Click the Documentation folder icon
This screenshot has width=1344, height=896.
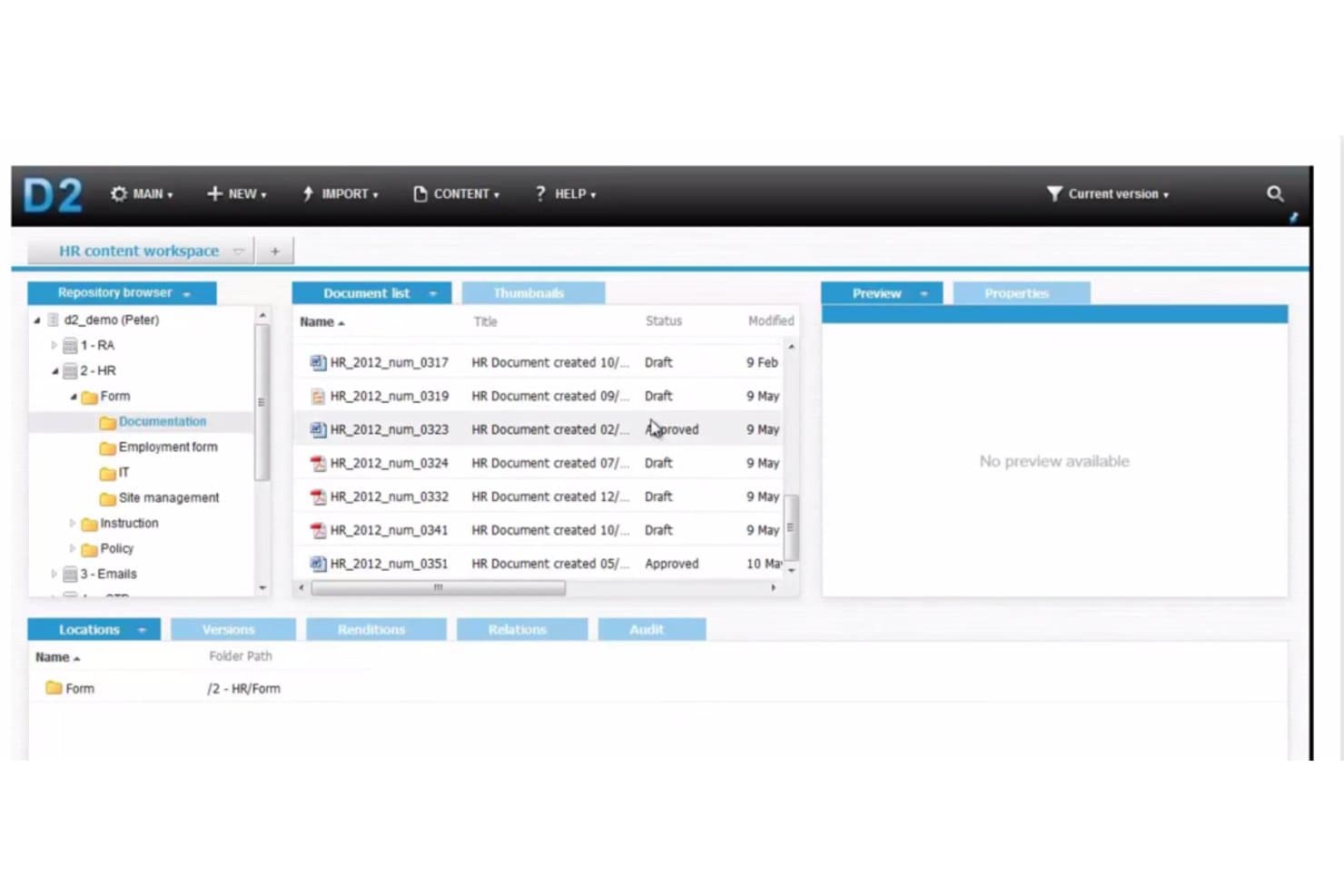point(107,422)
